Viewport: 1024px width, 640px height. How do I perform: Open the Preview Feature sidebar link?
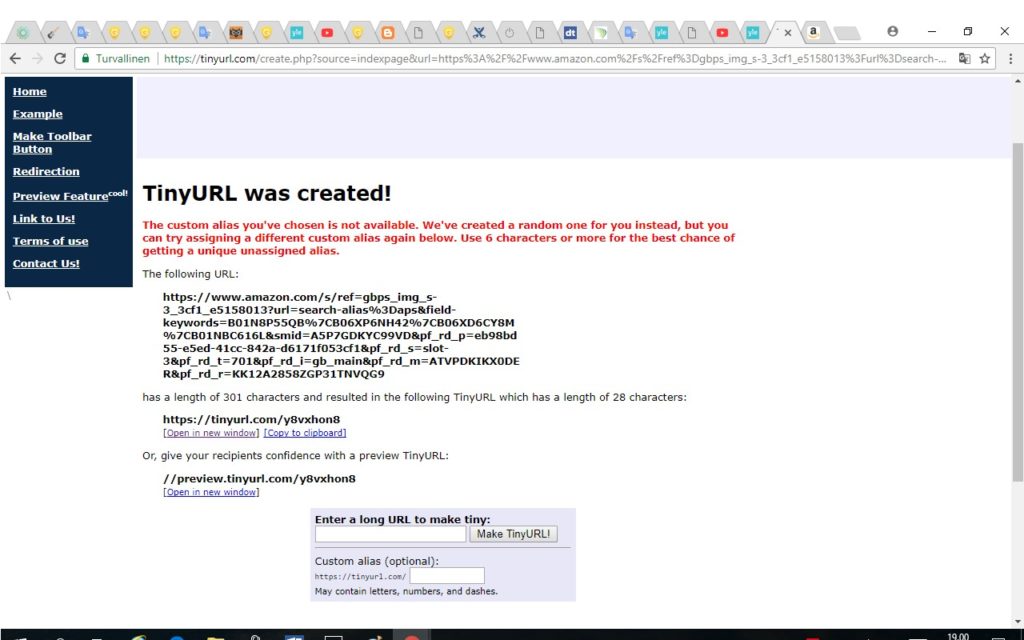(60, 197)
